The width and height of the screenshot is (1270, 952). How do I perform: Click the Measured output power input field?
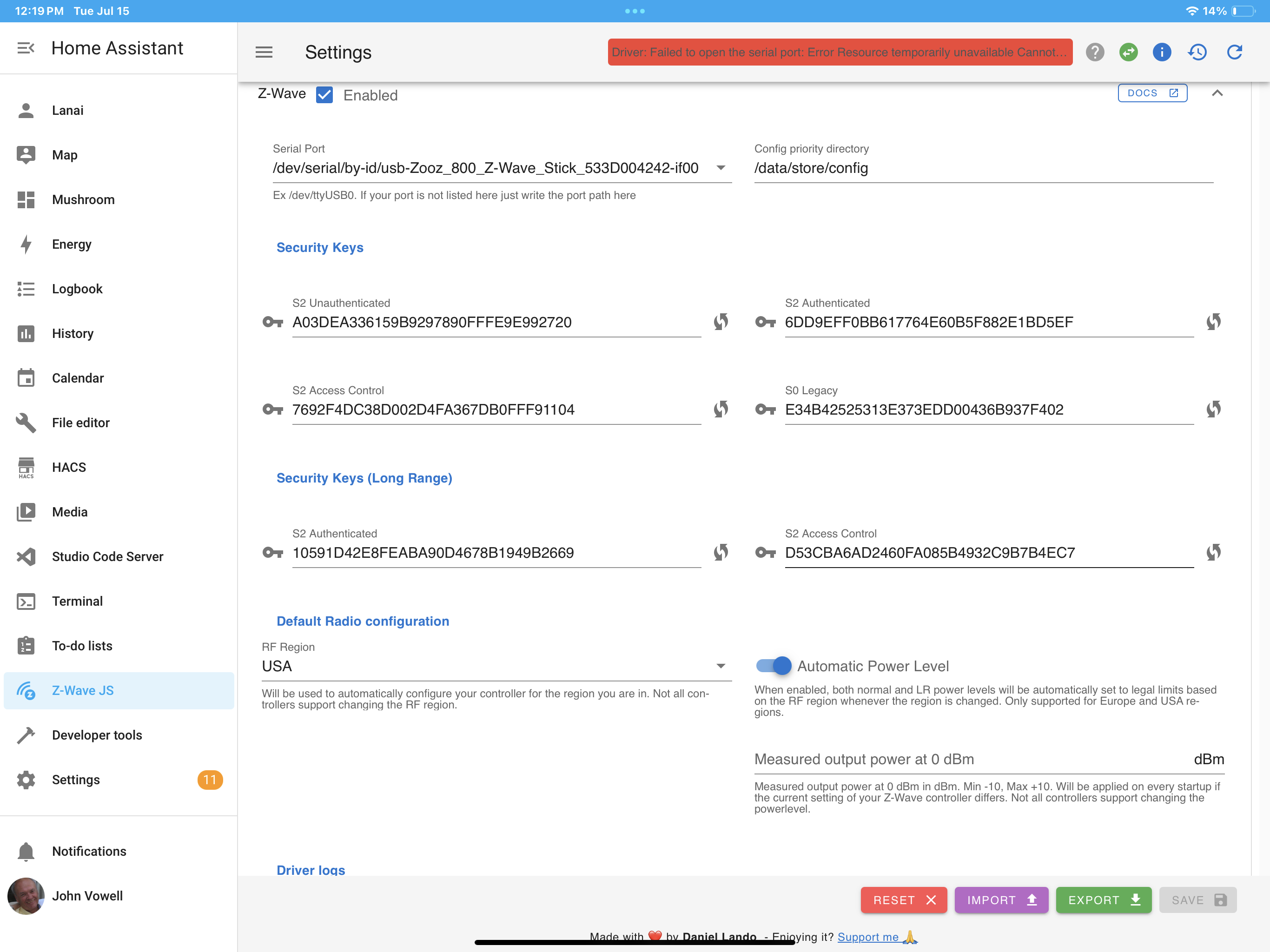(x=989, y=759)
